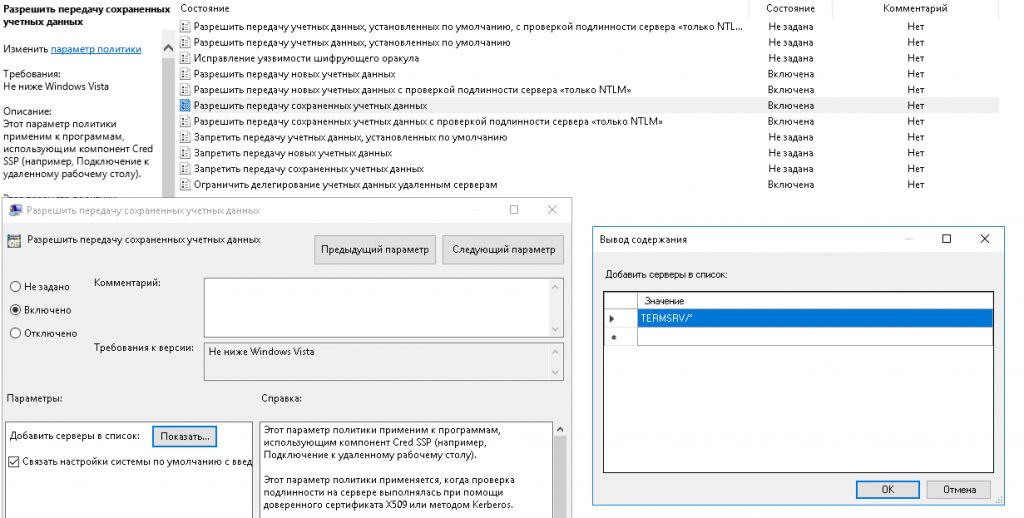
Task: Click policy icon in settings dialog title bar
Action: tap(14, 211)
